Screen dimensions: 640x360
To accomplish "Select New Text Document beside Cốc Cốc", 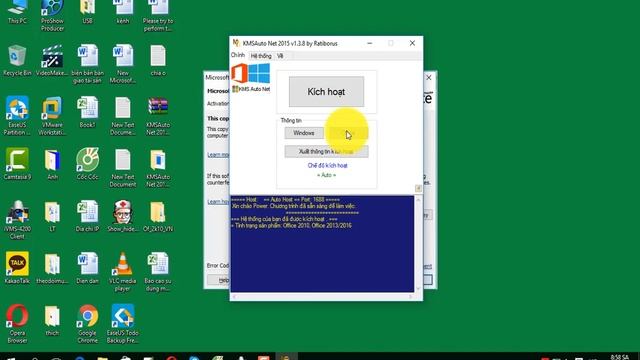I will (x=122, y=168).
